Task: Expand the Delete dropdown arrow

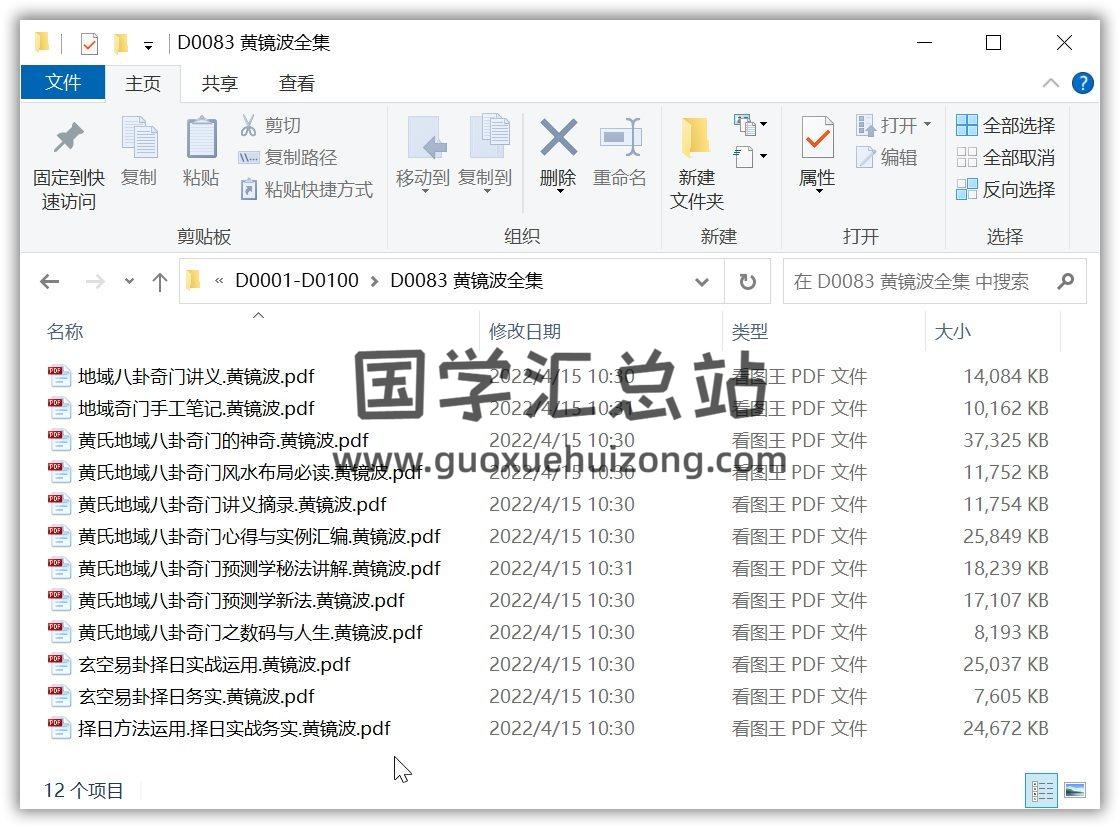Action: click(x=559, y=192)
